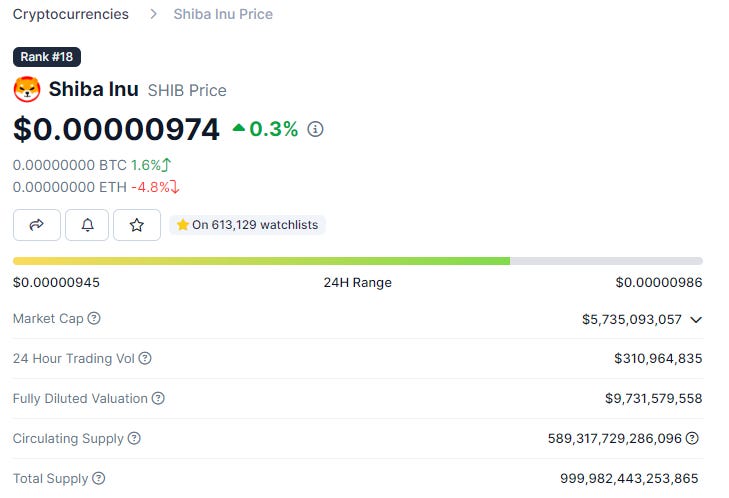Click the 24H low $0.00000945
The image size is (729, 498).
click(56, 282)
